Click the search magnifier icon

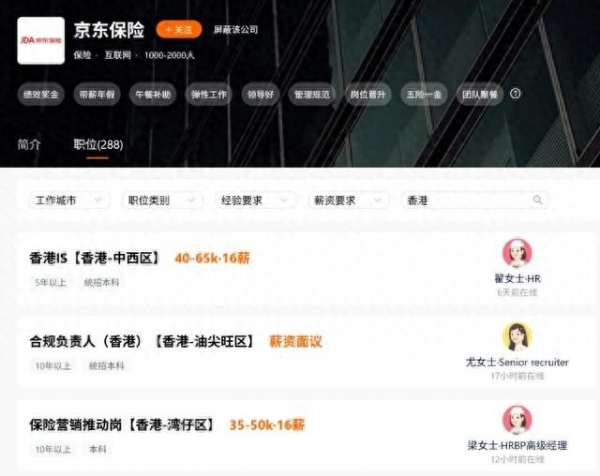pyautogui.click(x=538, y=200)
